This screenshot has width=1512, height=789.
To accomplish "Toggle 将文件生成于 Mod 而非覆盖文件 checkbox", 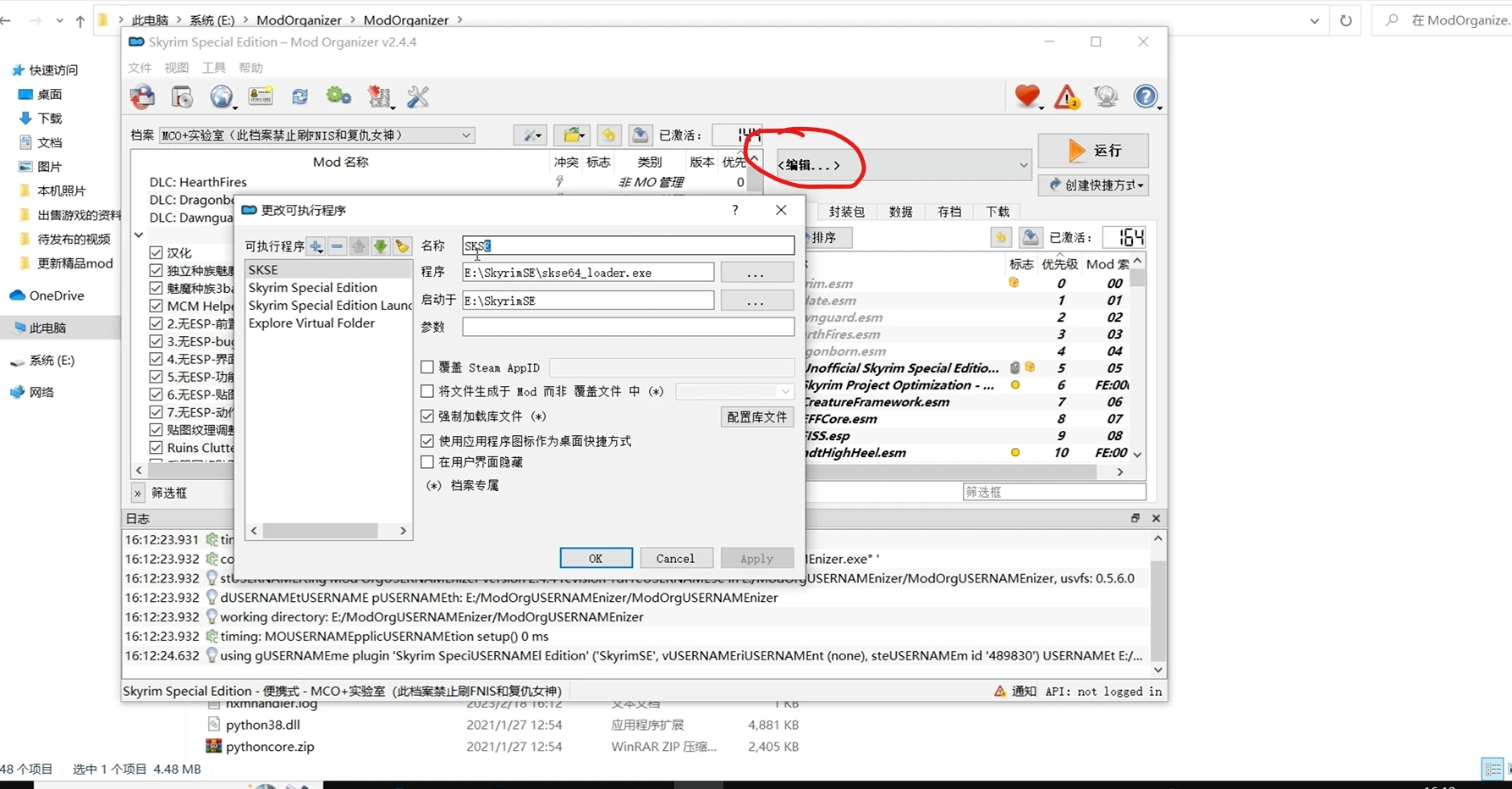I will pos(427,391).
